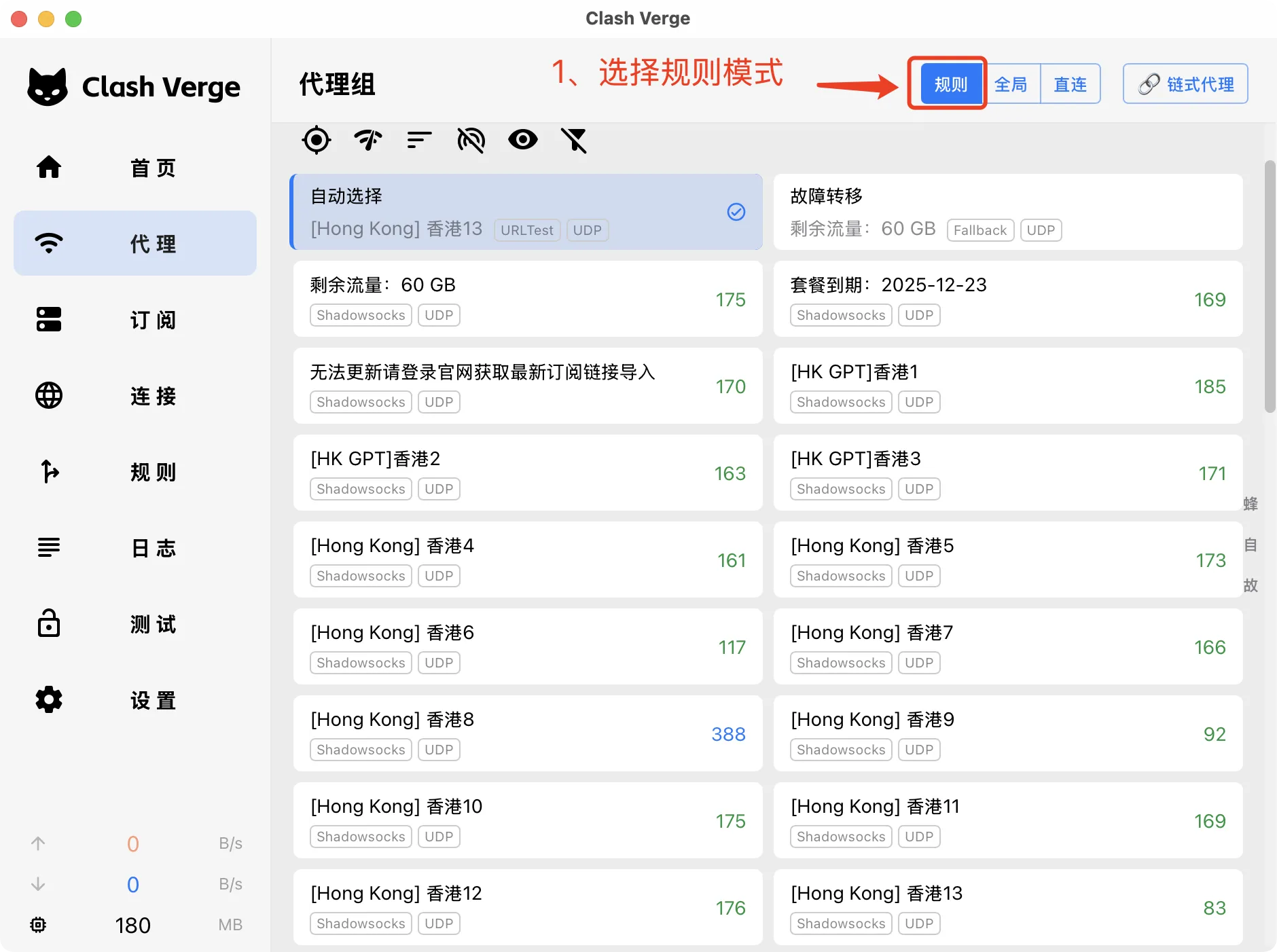Open the 规则 (Rules) page from the sidebar

(134, 473)
